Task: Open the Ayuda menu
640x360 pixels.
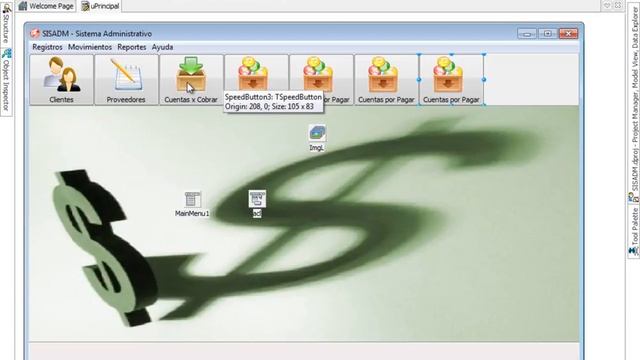Action: [x=162, y=47]
